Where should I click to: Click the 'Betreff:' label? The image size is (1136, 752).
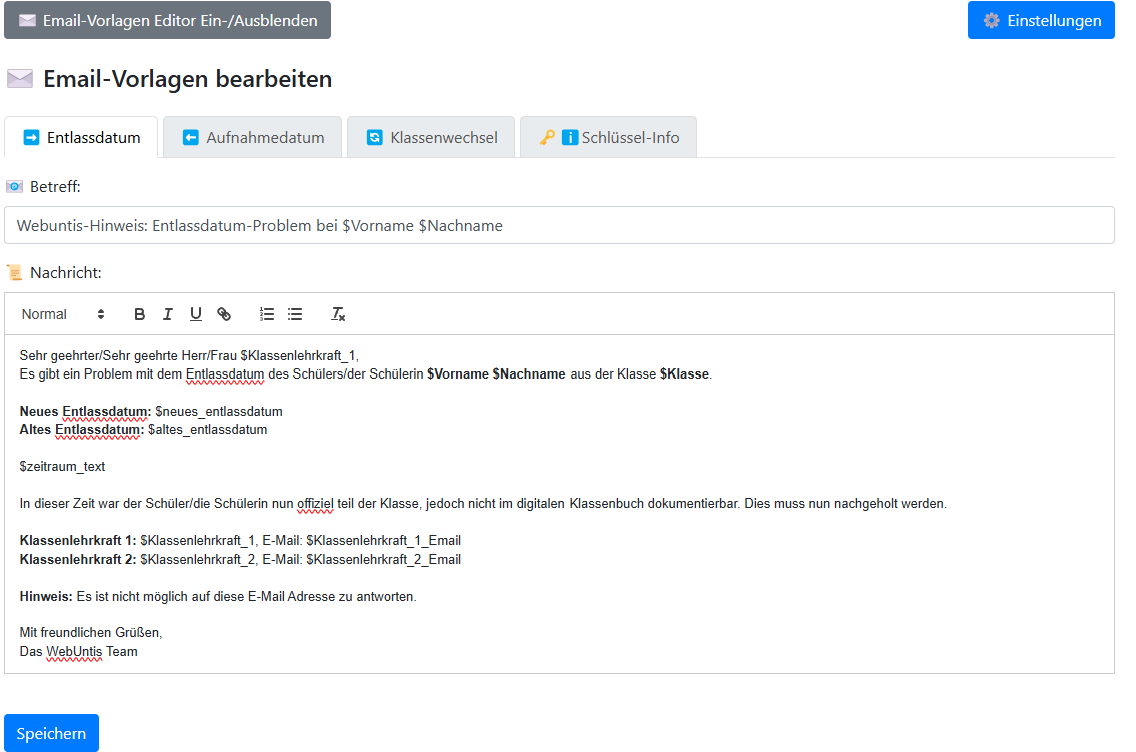(x=55, y=187)
